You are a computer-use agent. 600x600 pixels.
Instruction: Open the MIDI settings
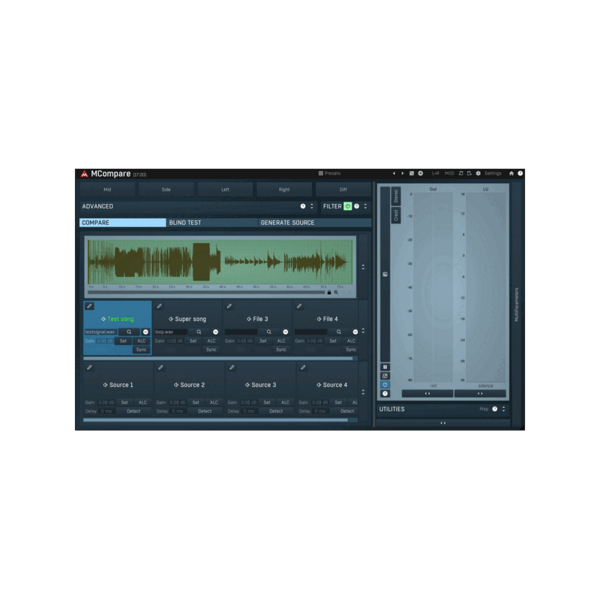pos(449,173)
